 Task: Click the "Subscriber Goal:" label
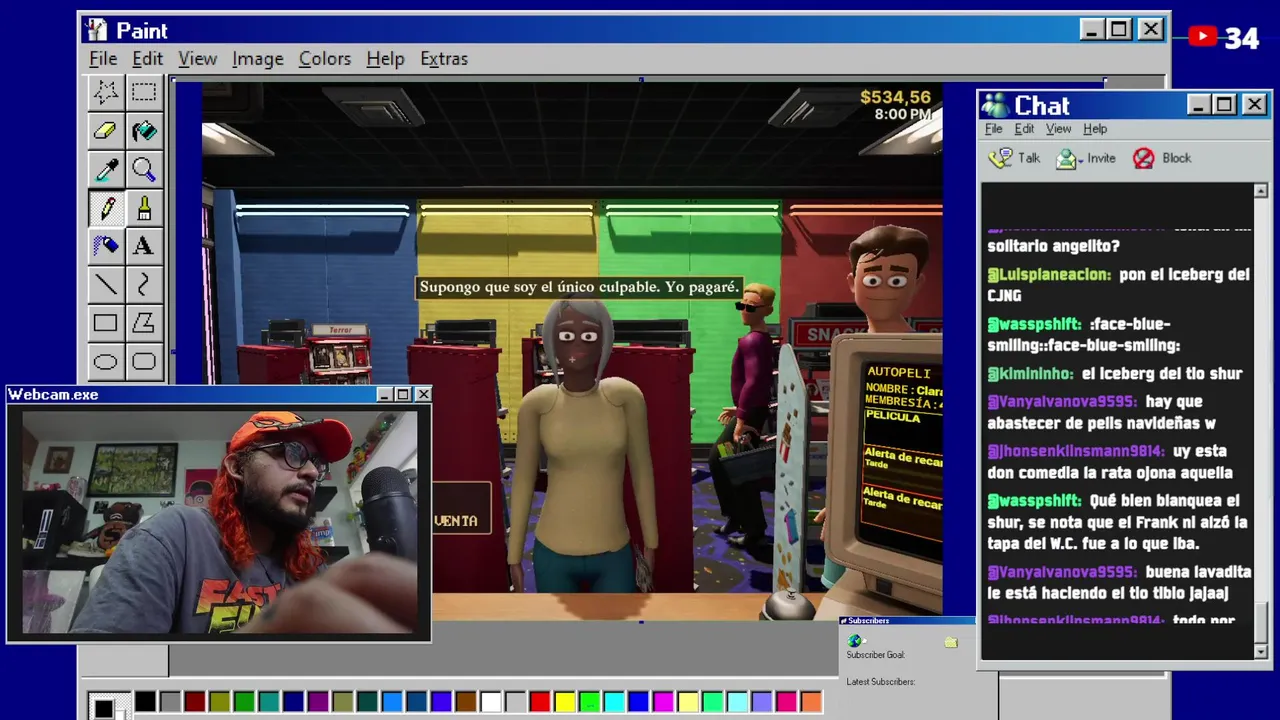point(875,655)
